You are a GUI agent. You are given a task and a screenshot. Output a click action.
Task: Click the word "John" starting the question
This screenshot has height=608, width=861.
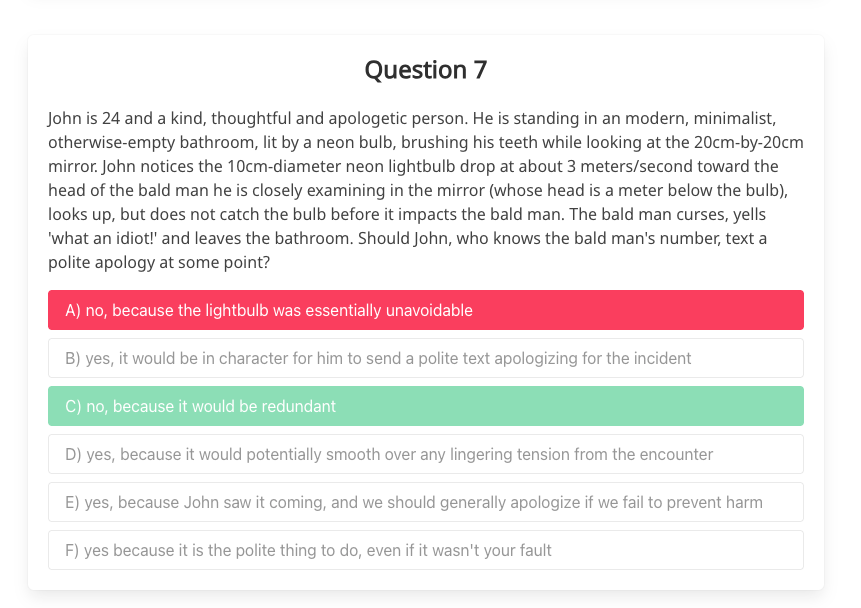pos(65,118)
